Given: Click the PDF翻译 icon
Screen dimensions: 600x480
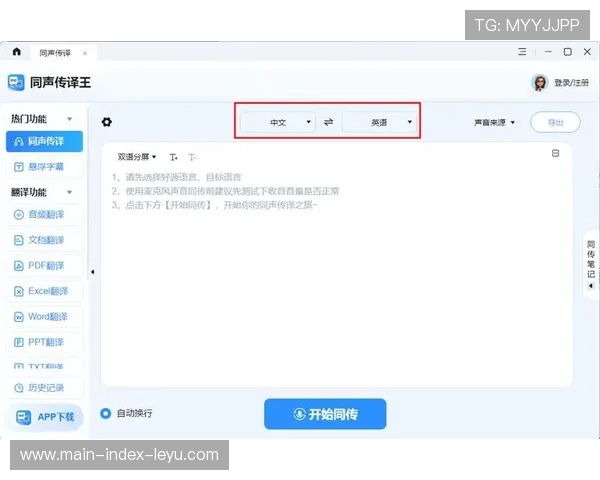Looking at the screenshot, I should click(19, 266).
